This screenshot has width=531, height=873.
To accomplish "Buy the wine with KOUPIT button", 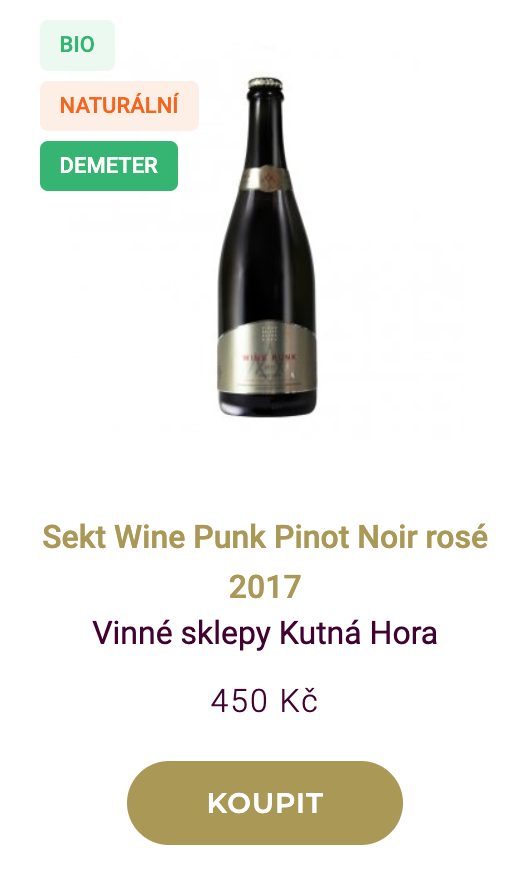I will click(x=265, y=803).
